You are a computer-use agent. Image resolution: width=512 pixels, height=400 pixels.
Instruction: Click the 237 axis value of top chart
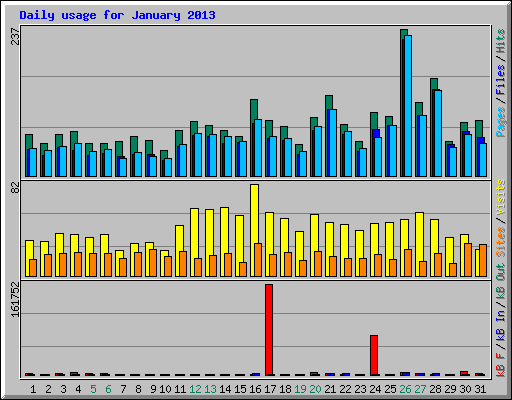[15, 37]
